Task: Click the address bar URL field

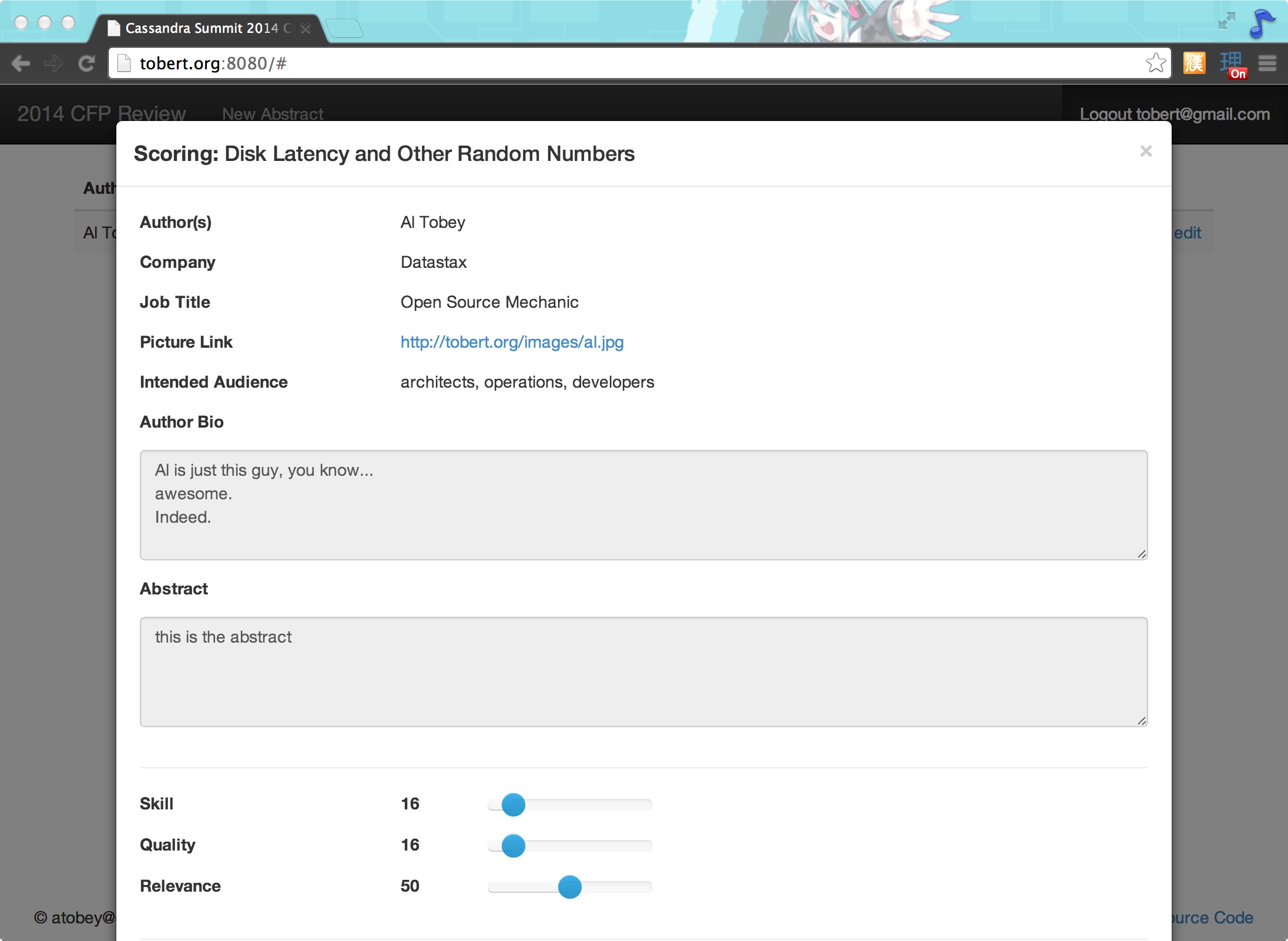Action: [588, 63]
